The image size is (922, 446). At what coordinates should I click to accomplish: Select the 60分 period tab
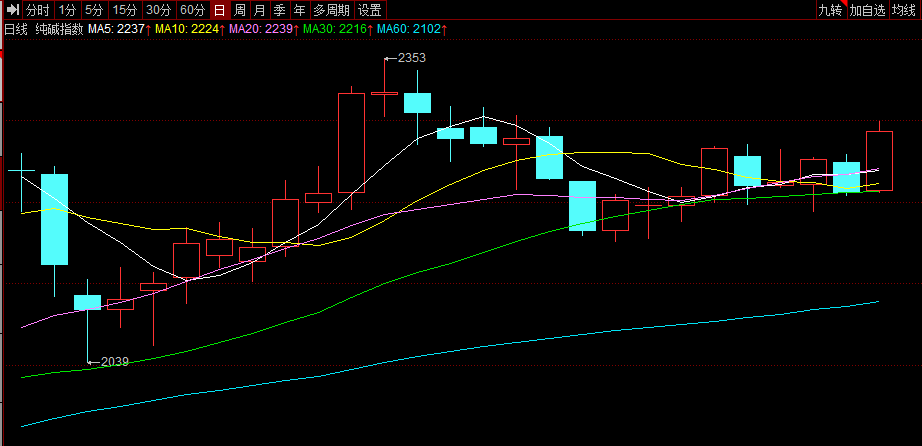(x=193, y=9)
